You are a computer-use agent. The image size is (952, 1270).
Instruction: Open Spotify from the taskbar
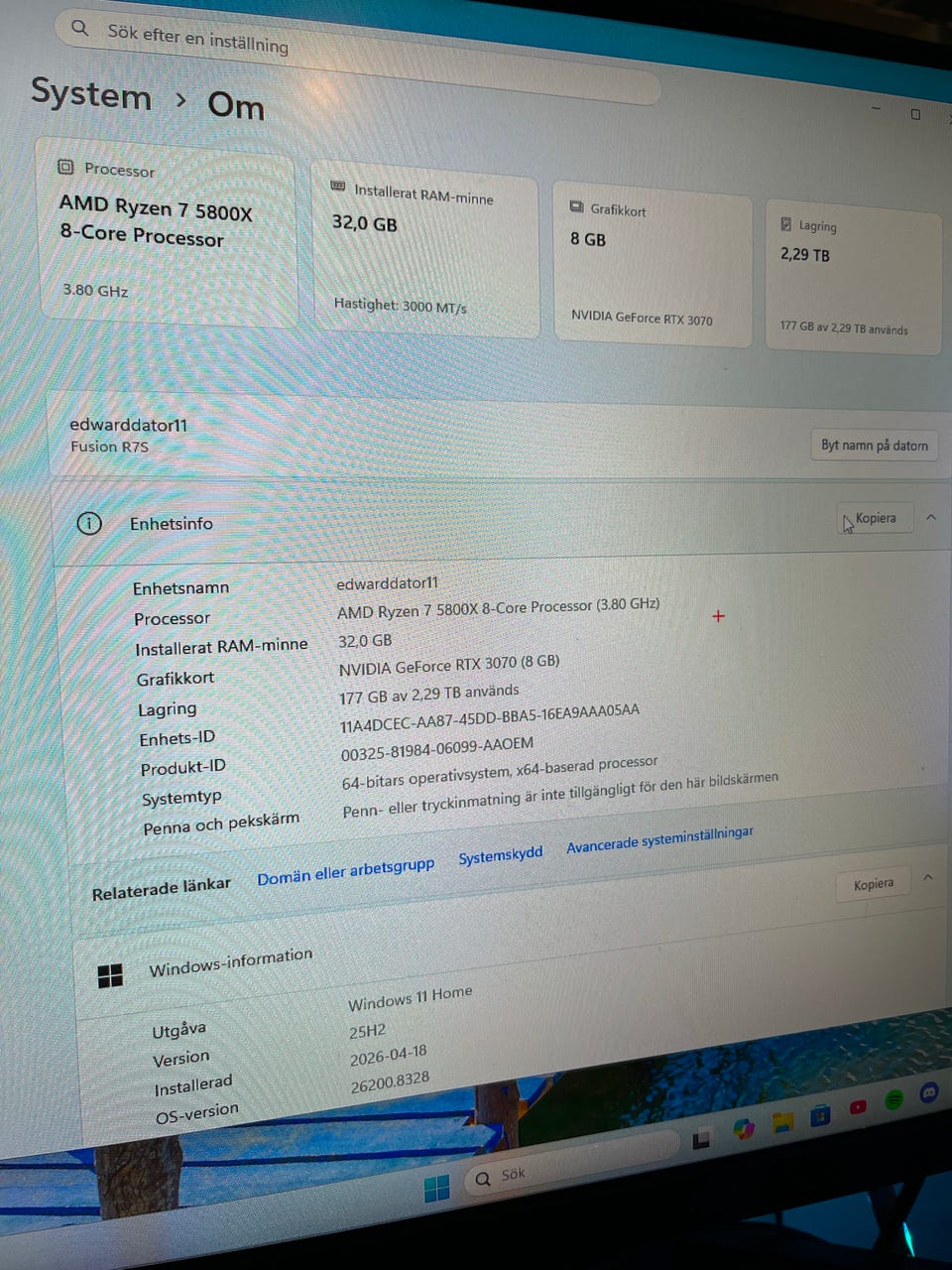(x=893, y=1099)
